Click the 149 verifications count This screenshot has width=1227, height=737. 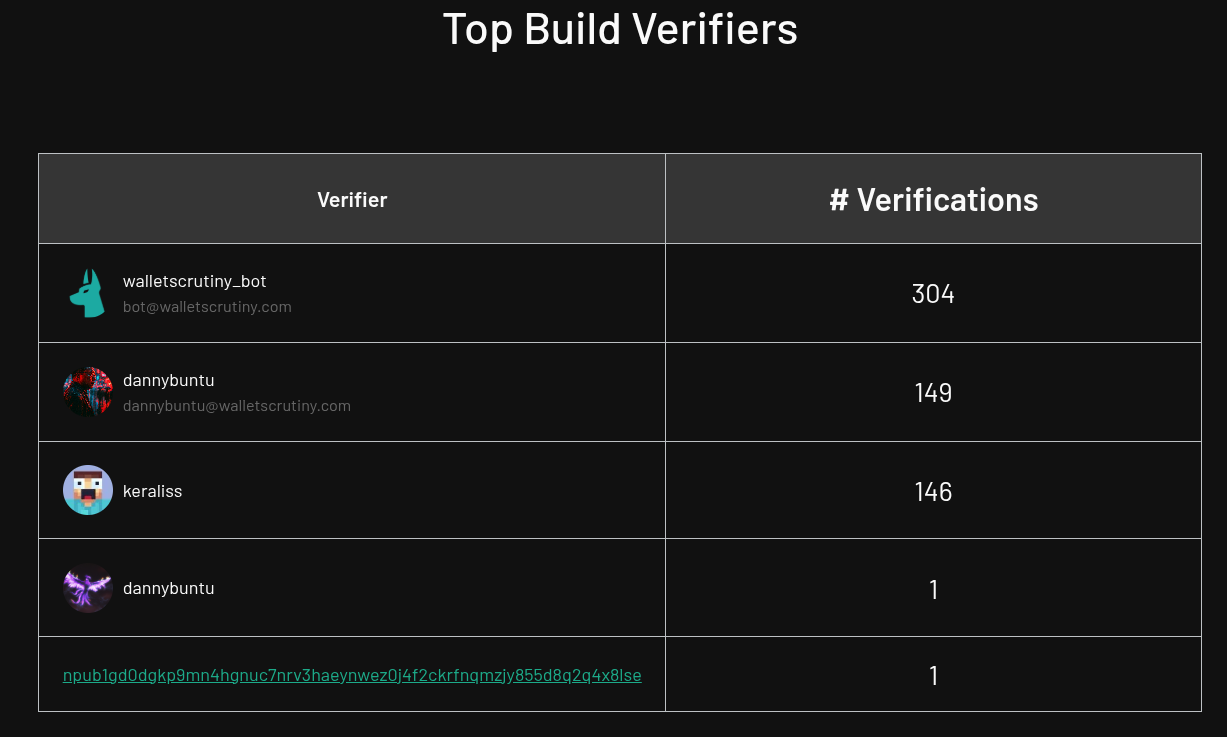933,393
